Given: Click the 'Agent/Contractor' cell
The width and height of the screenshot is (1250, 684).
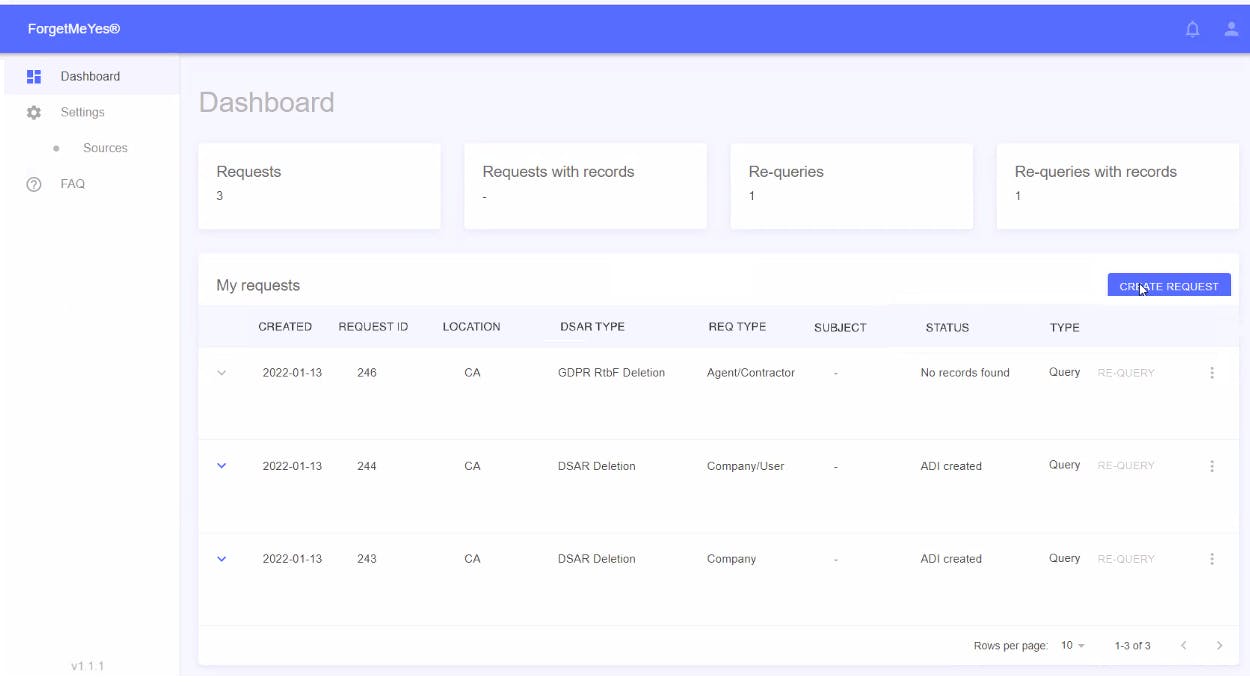Looking at the screenshot, I should [x=751, y=373].
